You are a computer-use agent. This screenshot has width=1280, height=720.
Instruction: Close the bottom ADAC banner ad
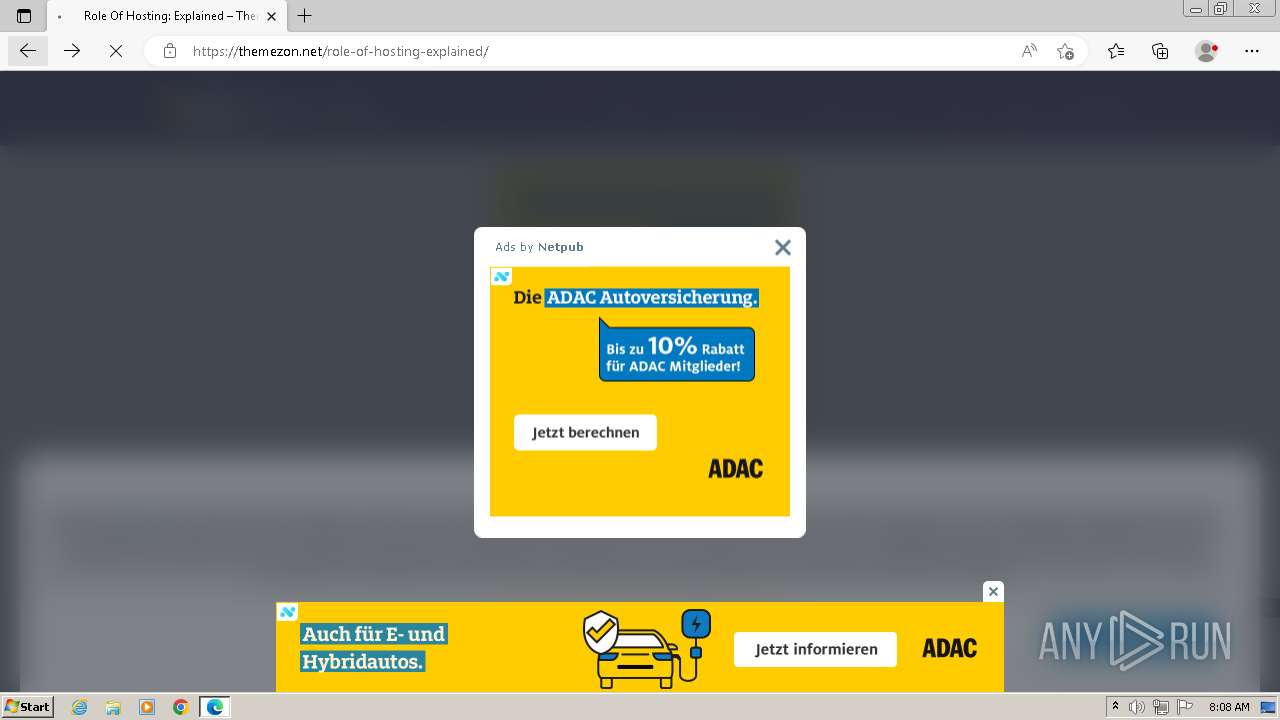coord(993,592)
